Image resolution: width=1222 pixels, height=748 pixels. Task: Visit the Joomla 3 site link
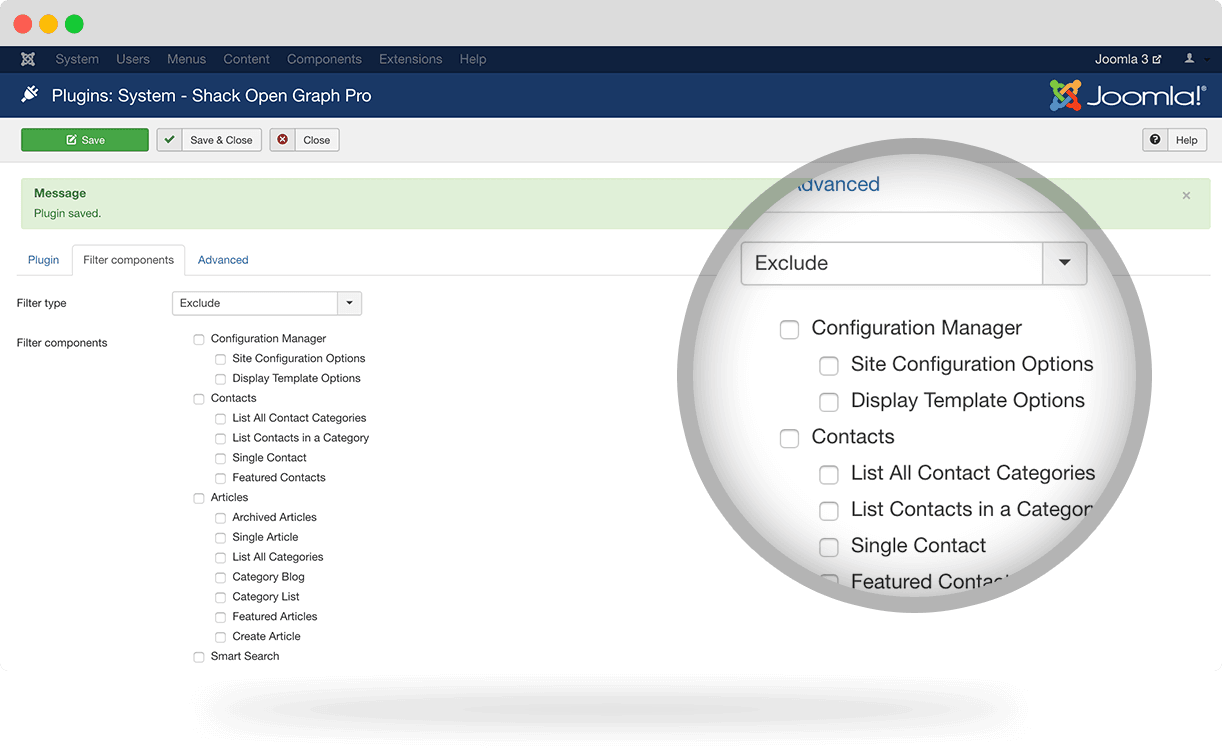click(x=1128, y=59)
